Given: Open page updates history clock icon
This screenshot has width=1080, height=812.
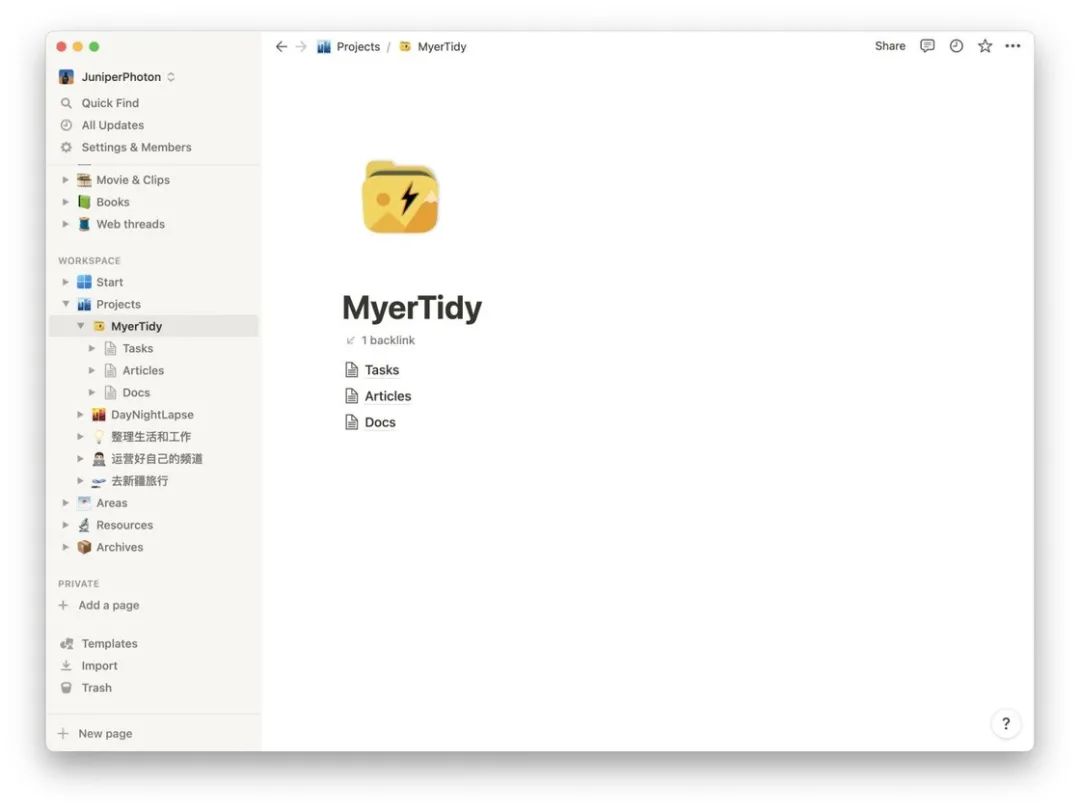Looking at the screenshot, I should [956, 45].
